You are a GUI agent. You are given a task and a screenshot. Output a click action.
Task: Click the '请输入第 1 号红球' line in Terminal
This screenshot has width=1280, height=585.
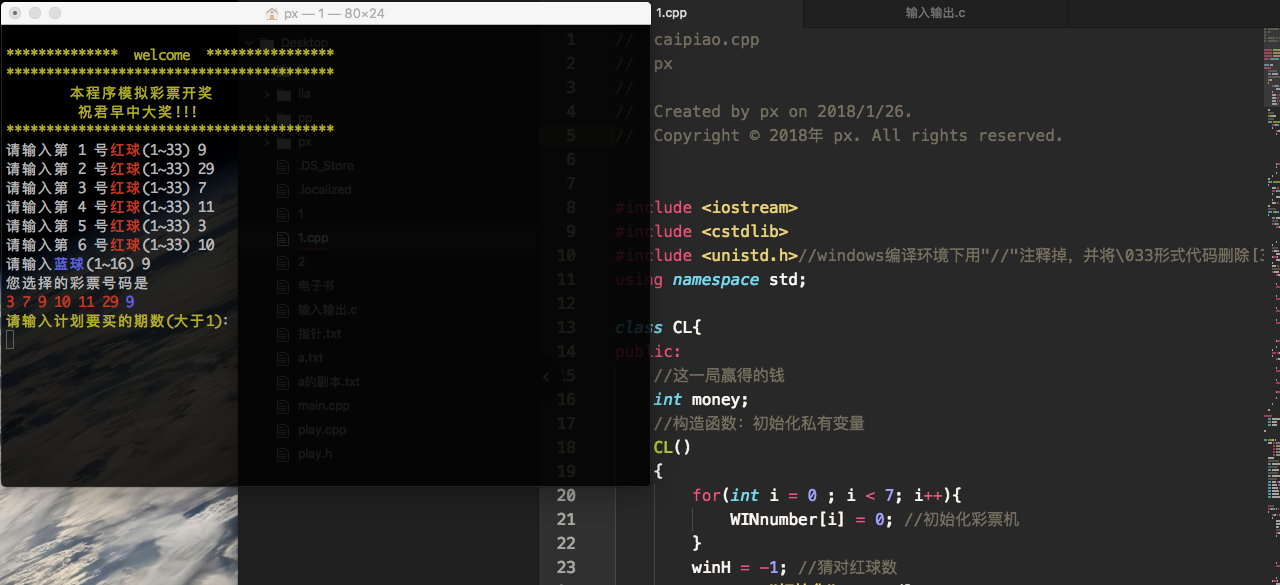point(106,150)
